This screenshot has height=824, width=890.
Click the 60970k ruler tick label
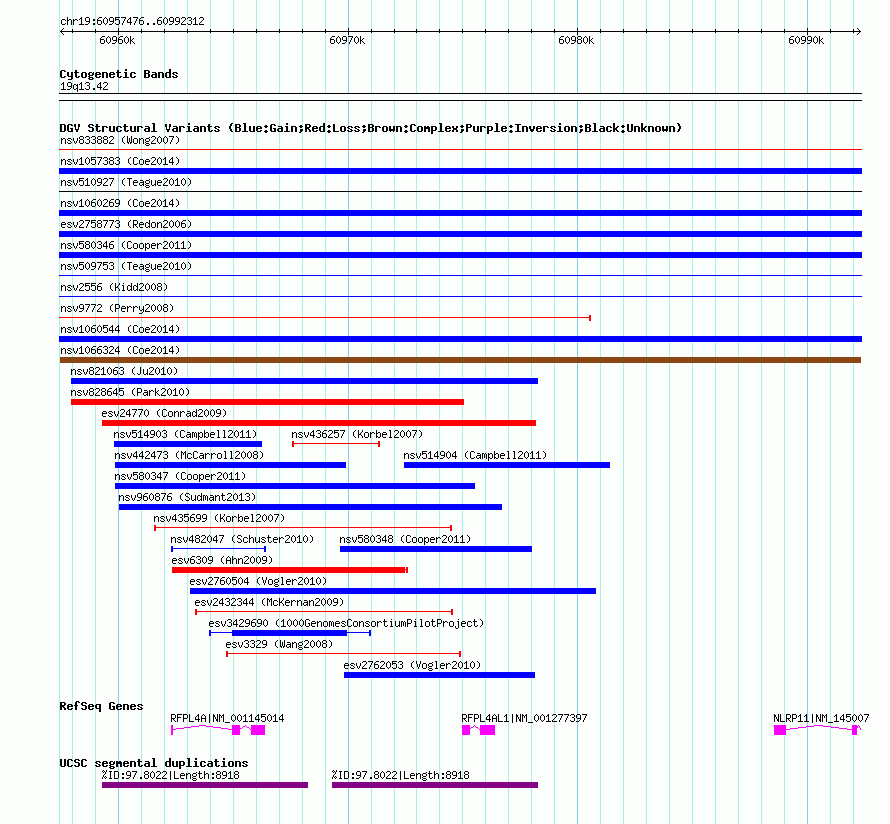point(347,40)
